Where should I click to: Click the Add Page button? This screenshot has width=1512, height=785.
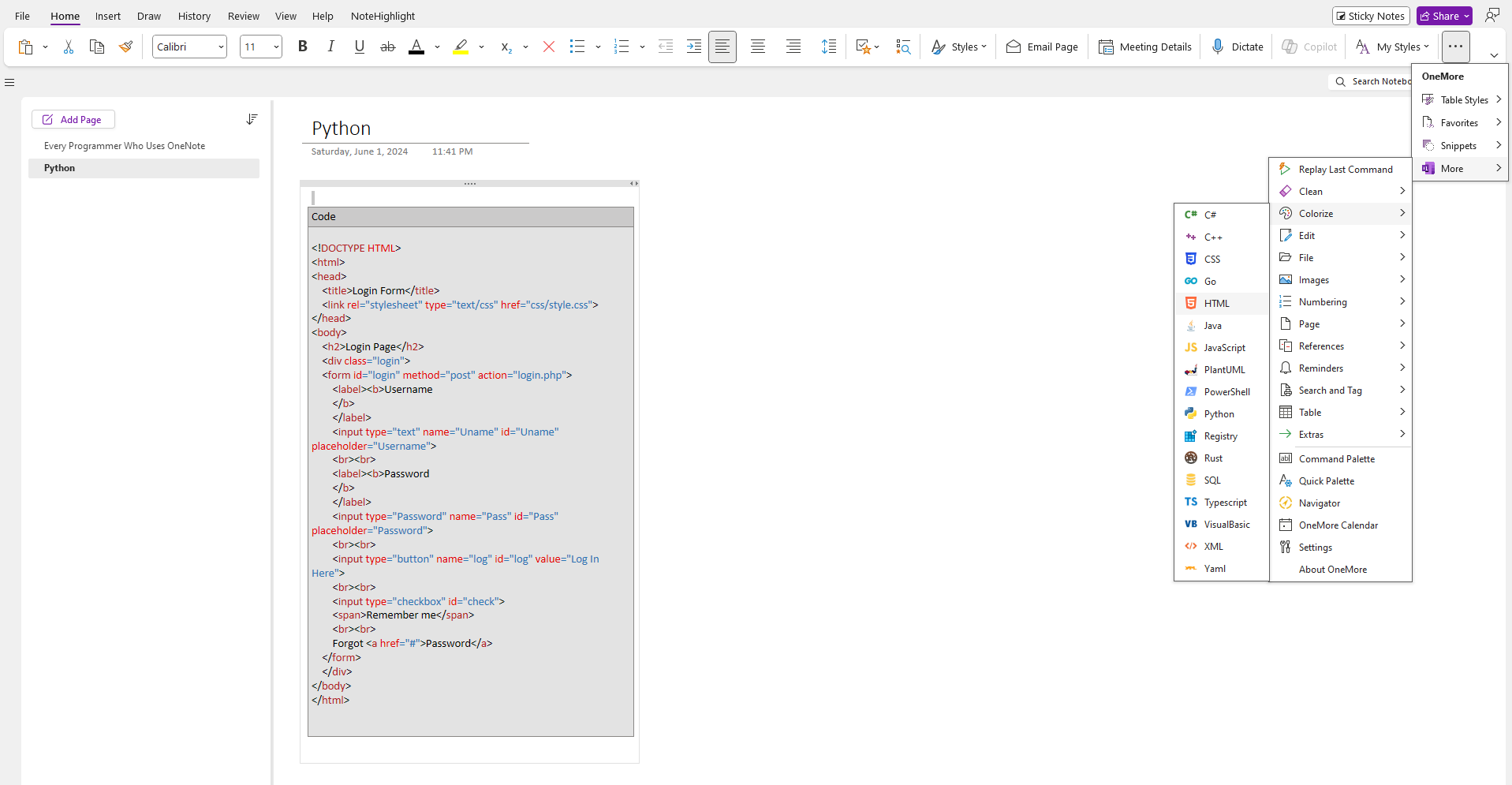(x=73, y=120)
